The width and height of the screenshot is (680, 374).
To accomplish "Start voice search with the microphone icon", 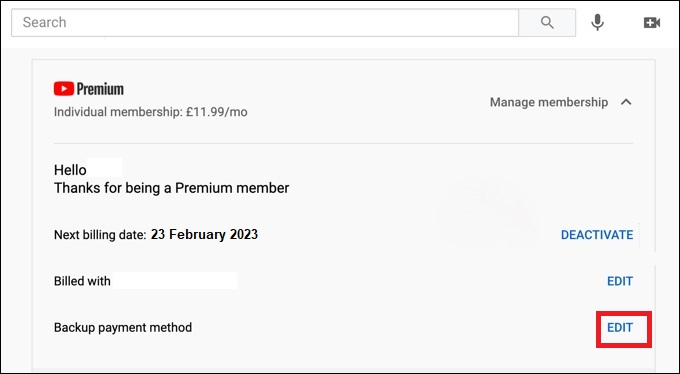I will pyautogui.click(x=598, y=22).
